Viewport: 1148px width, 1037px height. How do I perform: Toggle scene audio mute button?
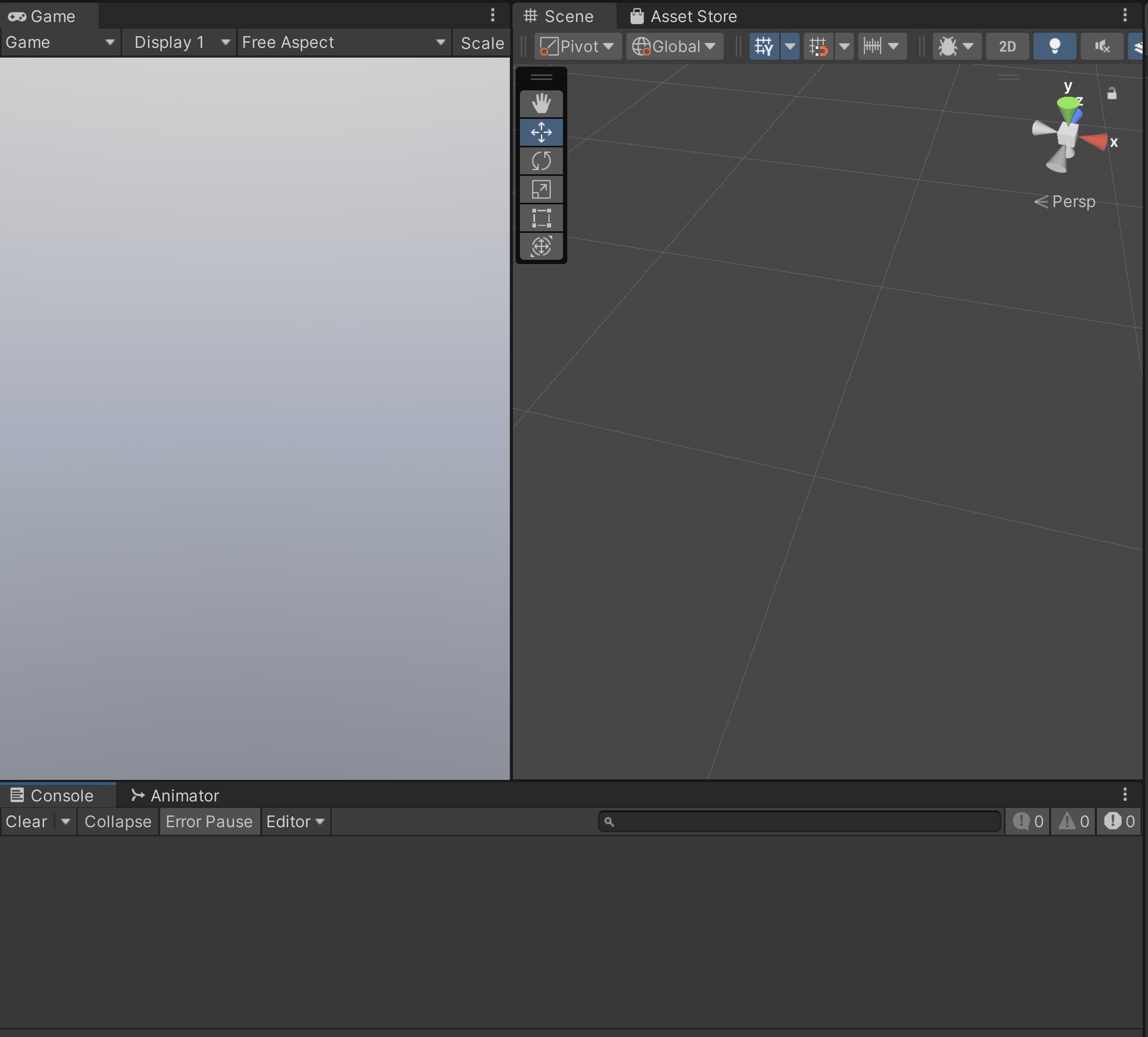coord(1101,46)
